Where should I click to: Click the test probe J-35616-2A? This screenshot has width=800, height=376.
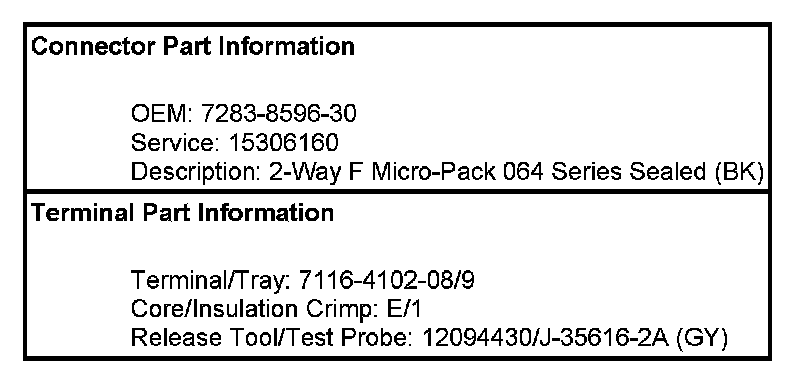click(x=602, y=338)
